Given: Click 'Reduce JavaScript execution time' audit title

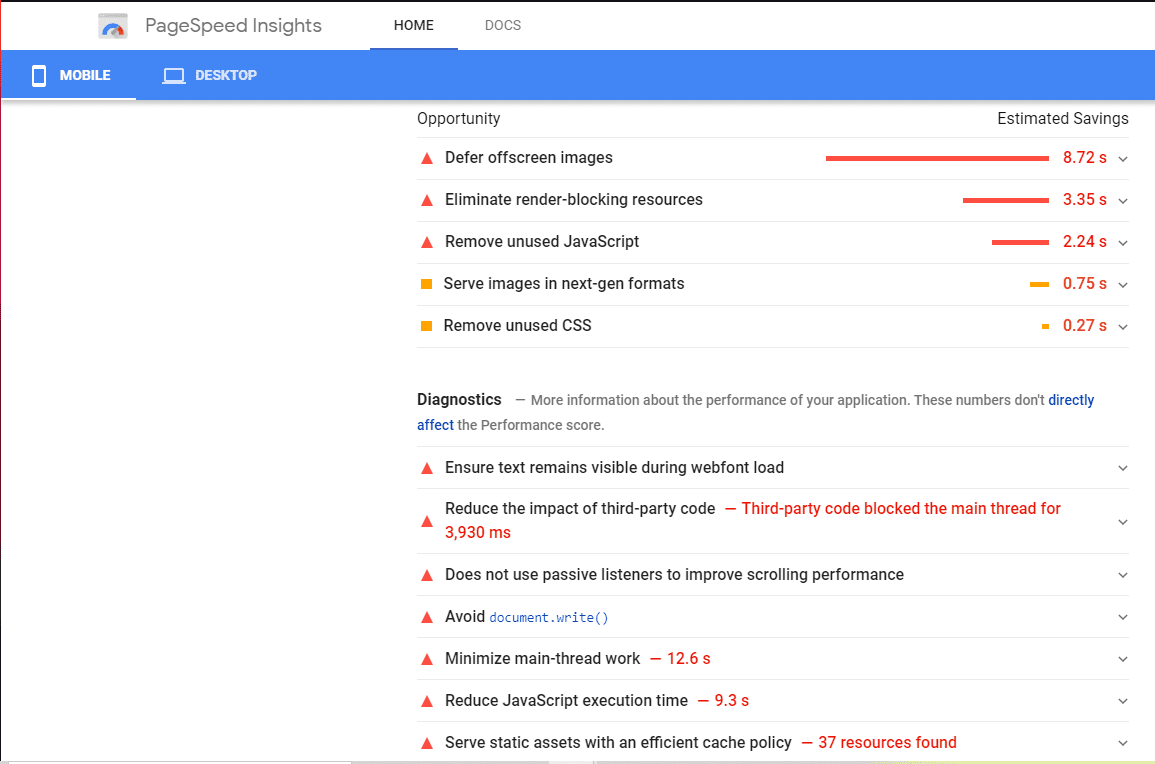Looking at the screenshot, I should (x=566, y=701).
